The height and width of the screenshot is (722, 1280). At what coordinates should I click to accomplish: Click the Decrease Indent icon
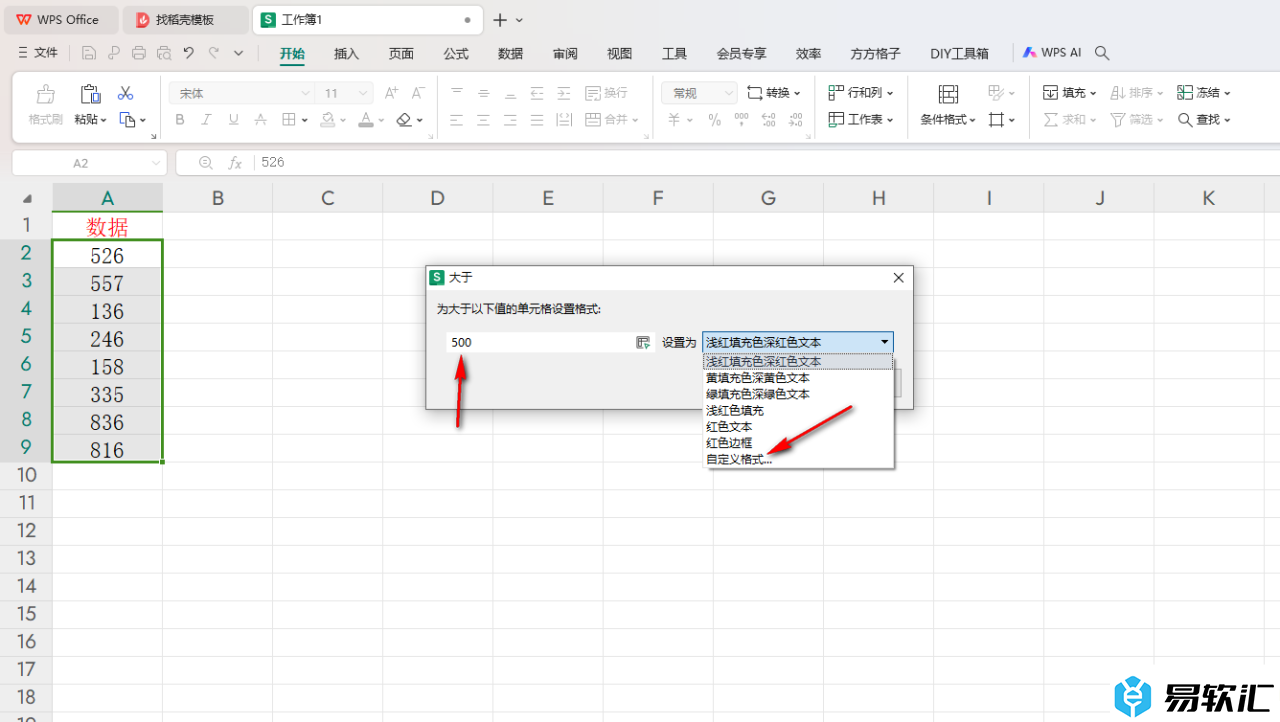coord(537,93)
